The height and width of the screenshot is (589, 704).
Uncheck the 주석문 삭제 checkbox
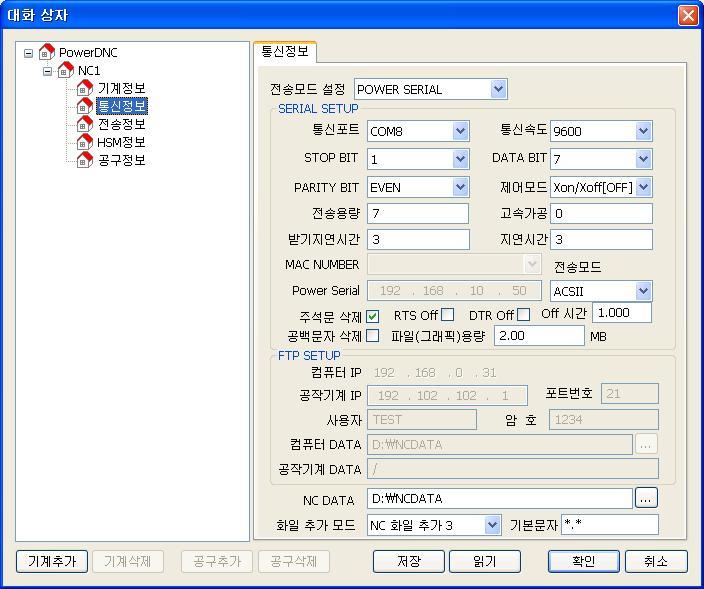372,316
